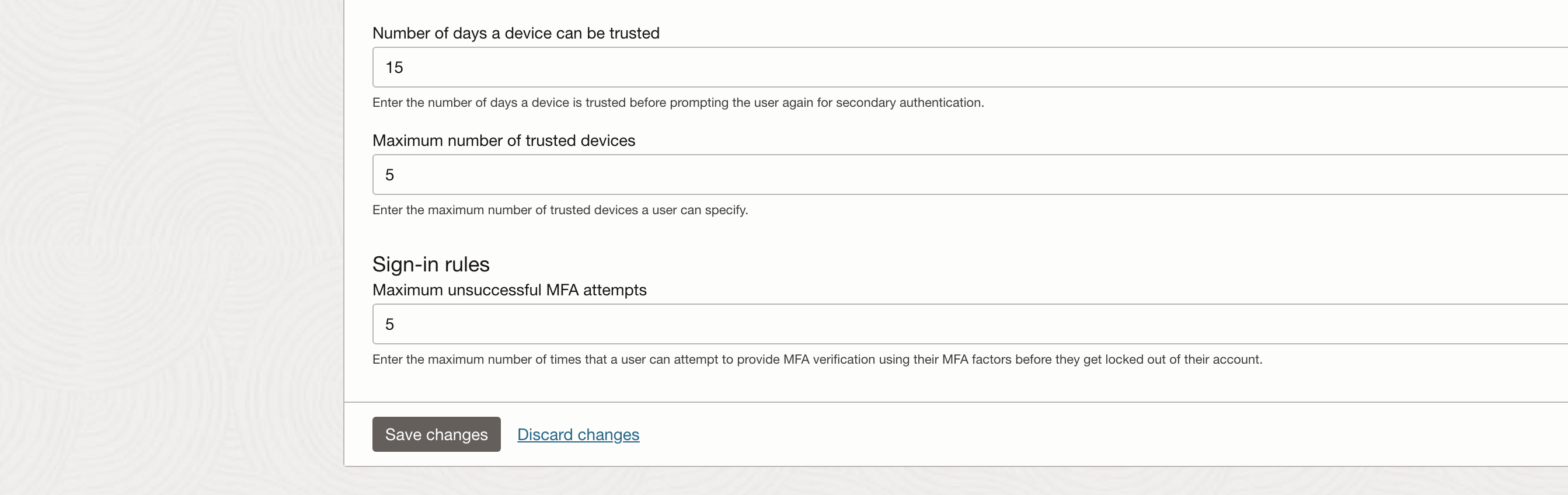Click the Sign-in rules section heading

(x=430, y=264)
